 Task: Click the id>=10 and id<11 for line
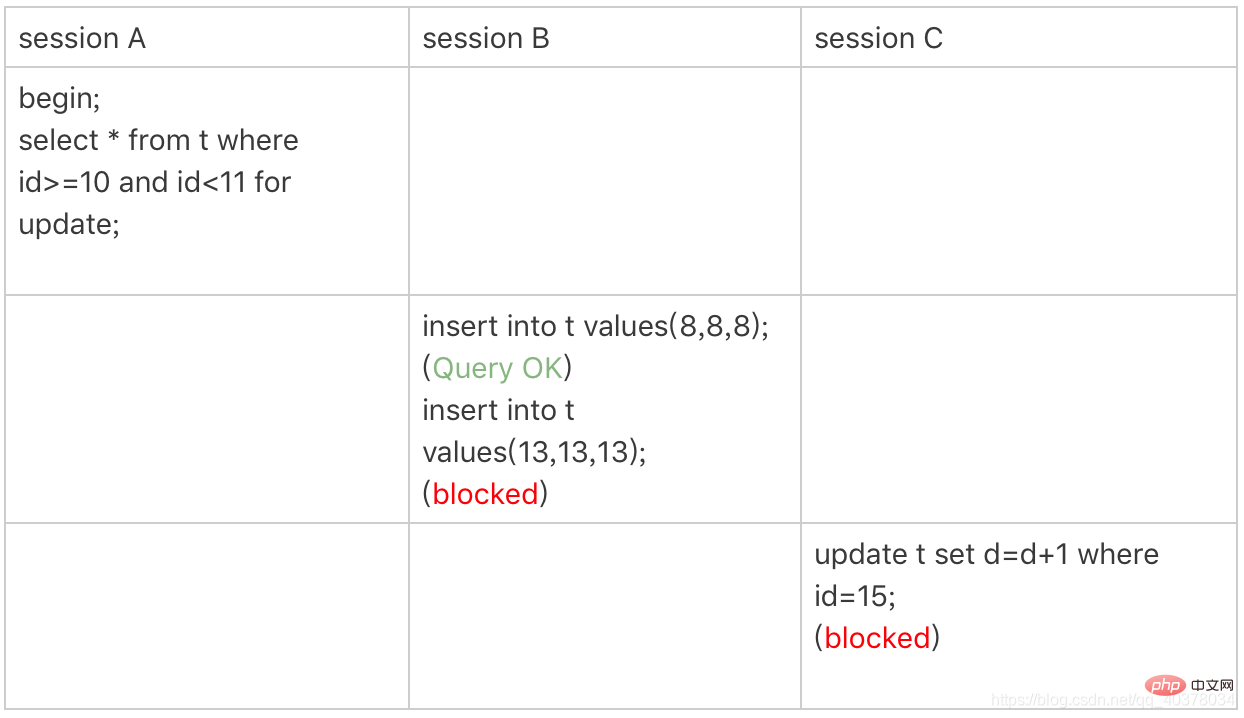point(155,182)
